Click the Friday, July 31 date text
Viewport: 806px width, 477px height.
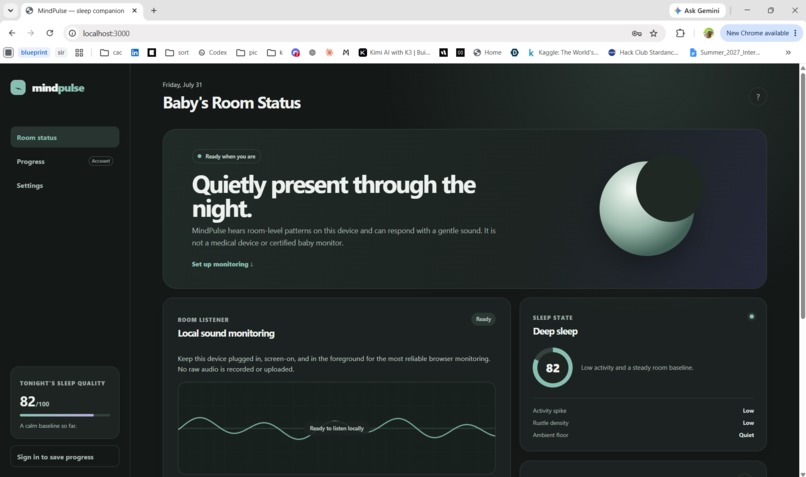(x=182, y=85)
